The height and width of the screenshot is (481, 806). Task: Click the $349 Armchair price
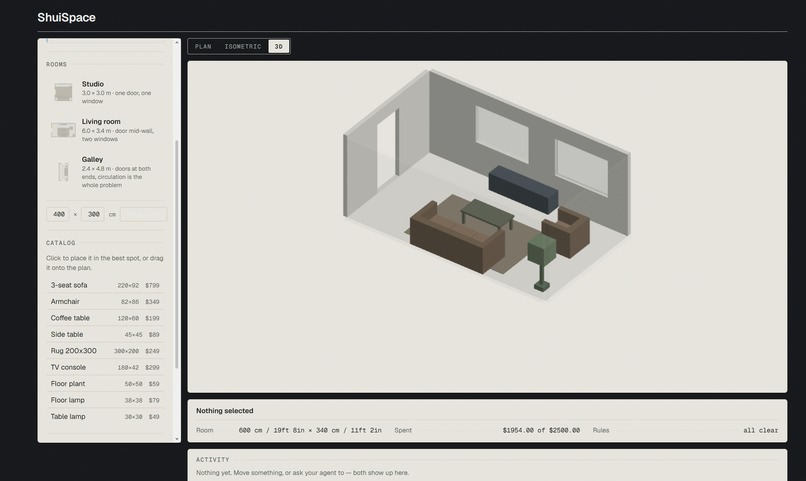point(152,302)
